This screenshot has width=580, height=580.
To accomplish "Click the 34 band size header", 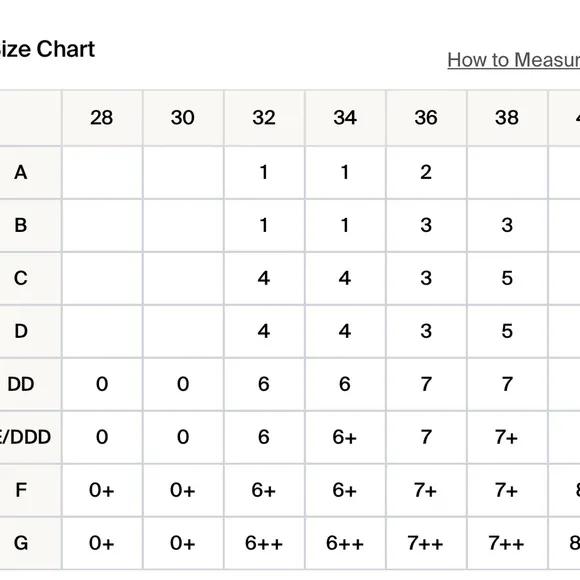I will pyautogui.click(x=345, y=118).
